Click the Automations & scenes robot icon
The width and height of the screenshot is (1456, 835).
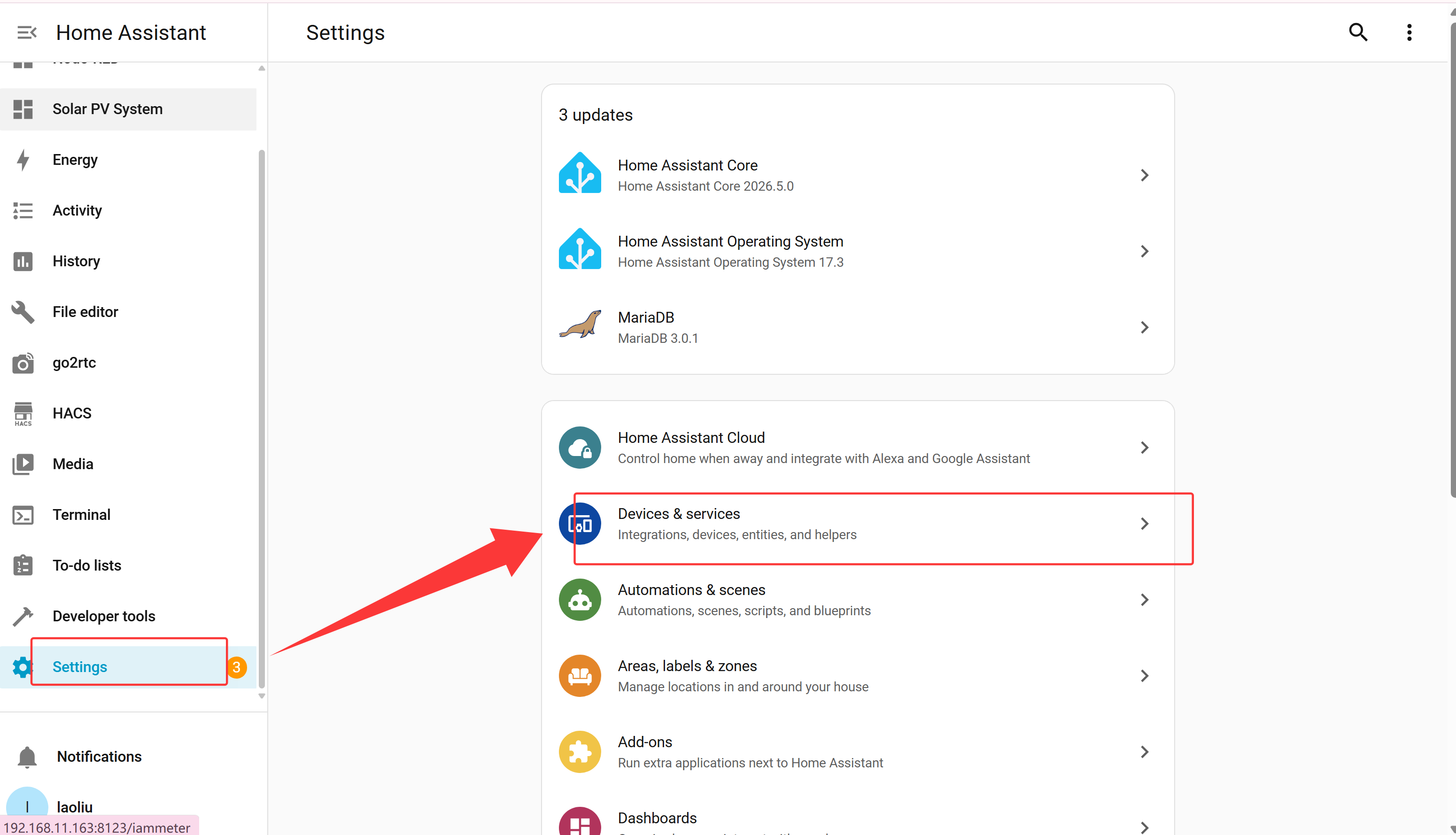(x=580, y=600)
